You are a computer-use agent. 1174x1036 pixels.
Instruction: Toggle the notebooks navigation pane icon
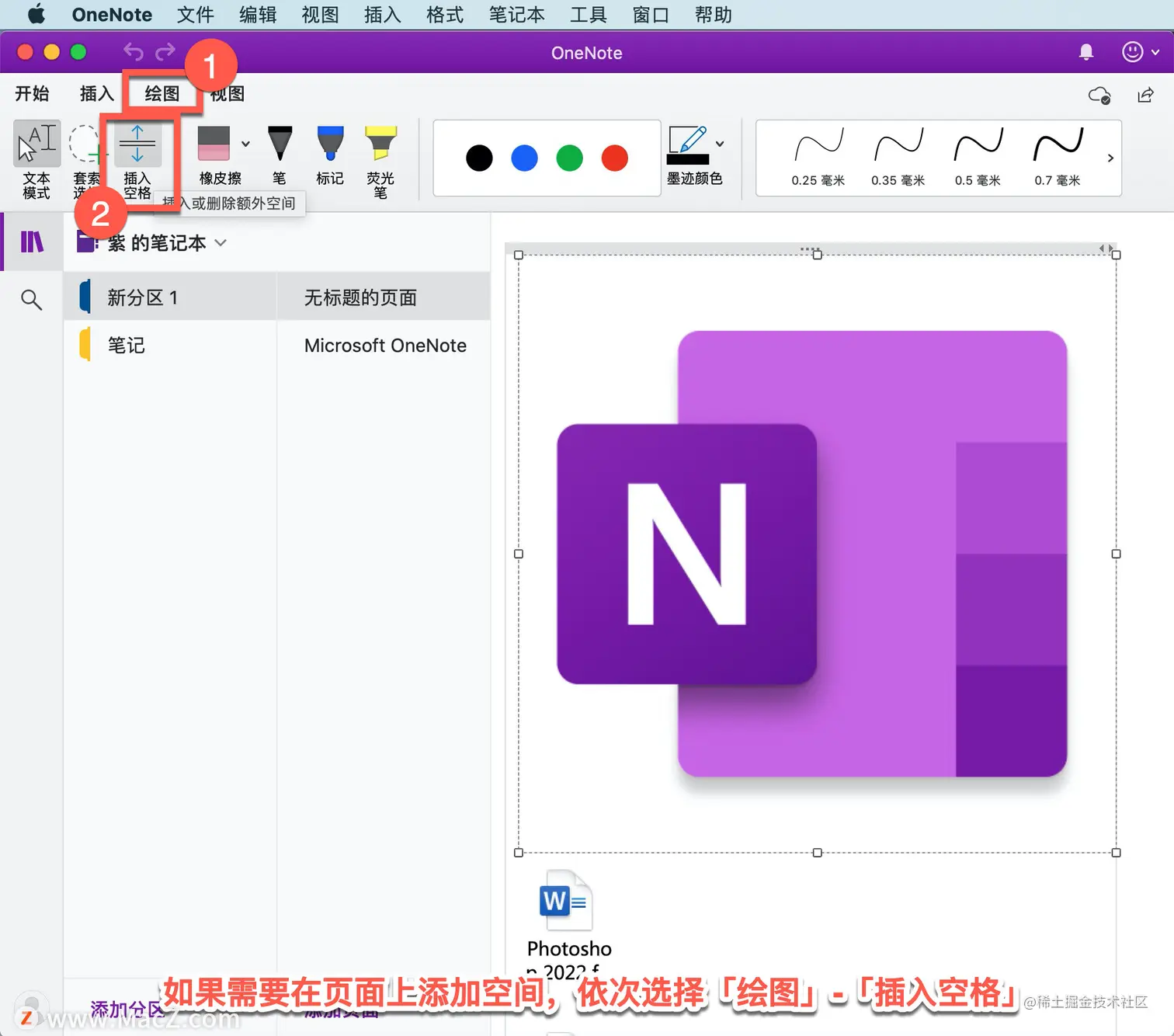coord(32,242)
